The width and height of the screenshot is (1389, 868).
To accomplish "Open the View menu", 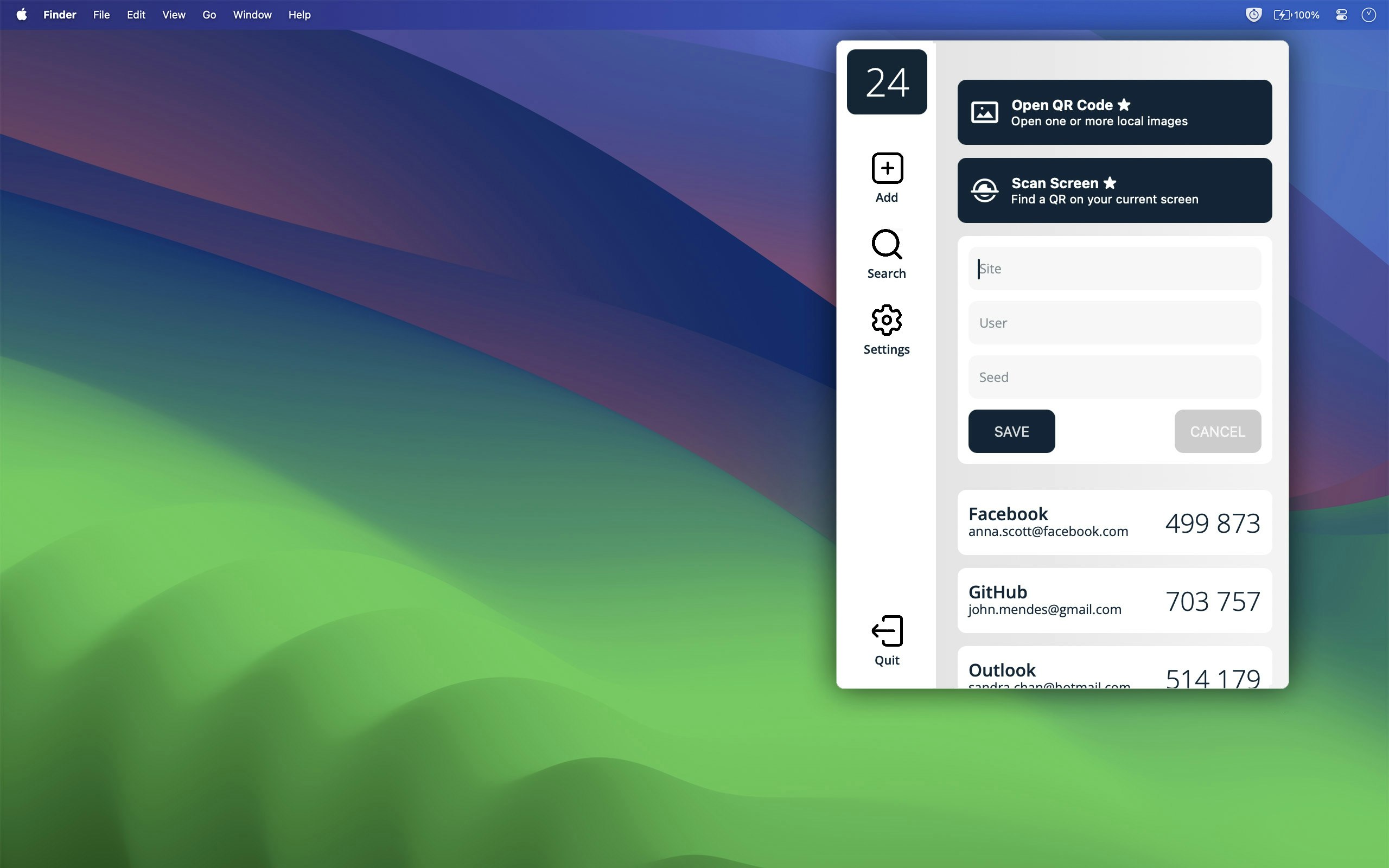I will pyautogui.click(x=173, y=14).
